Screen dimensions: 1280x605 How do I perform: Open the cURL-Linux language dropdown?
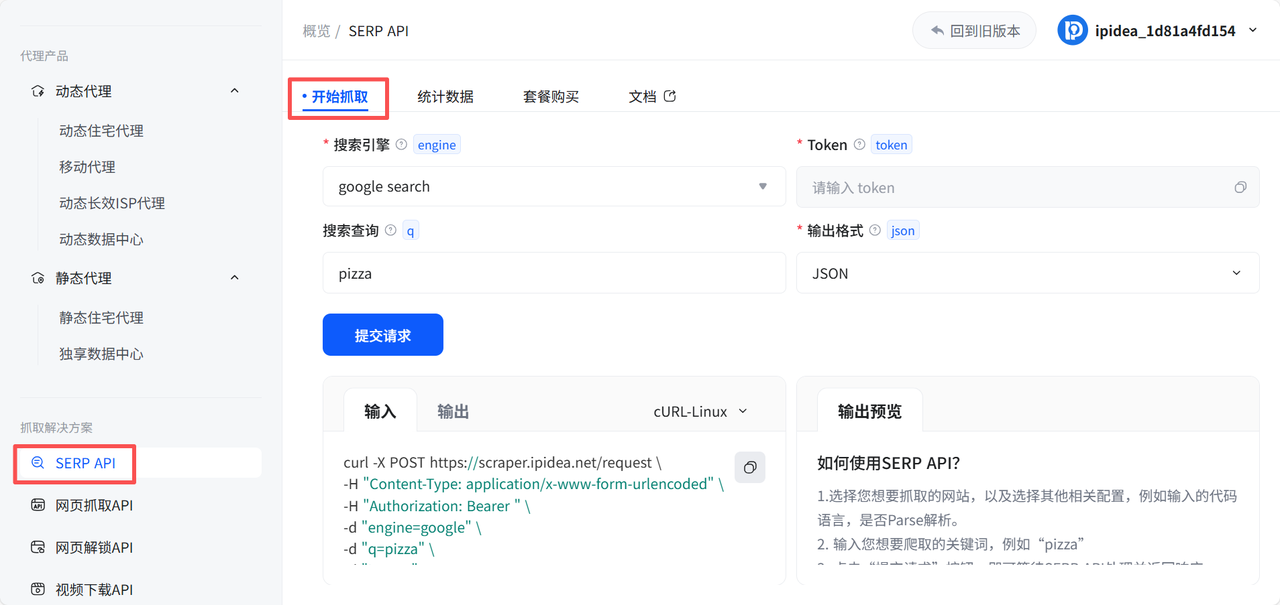(x=700, y=411)
